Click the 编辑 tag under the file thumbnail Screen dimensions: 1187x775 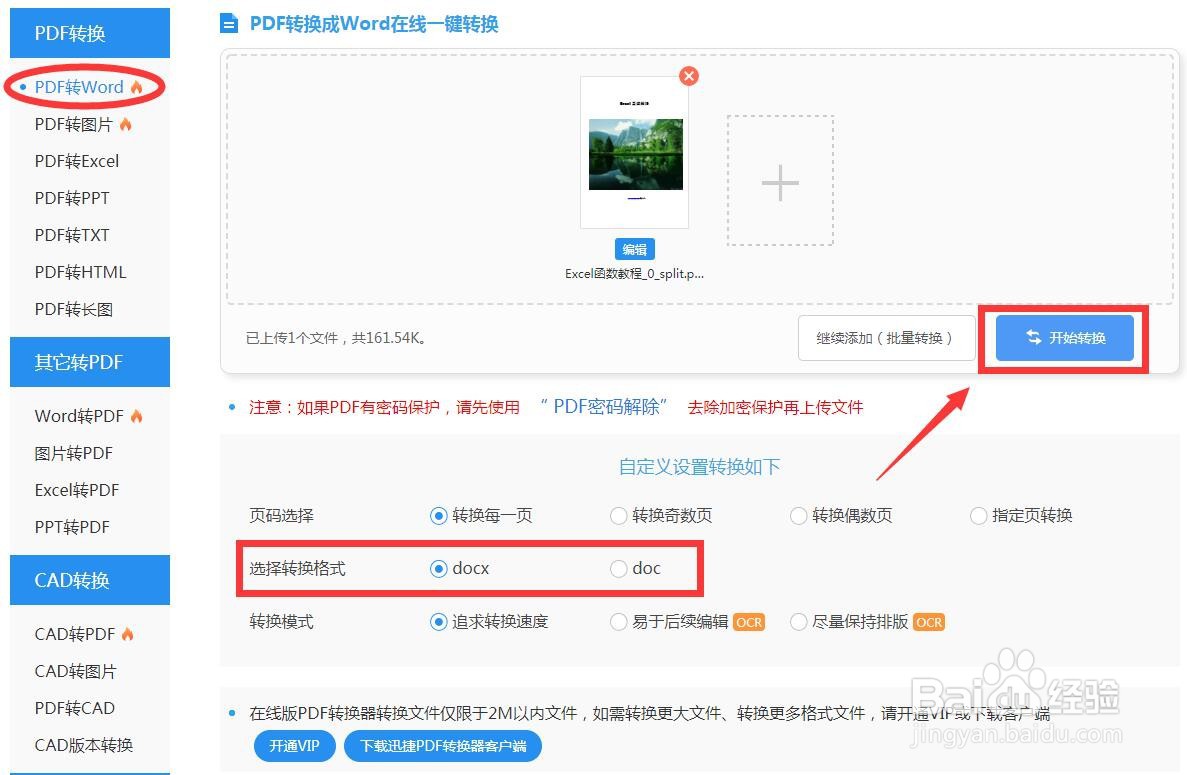pos(634,248)
